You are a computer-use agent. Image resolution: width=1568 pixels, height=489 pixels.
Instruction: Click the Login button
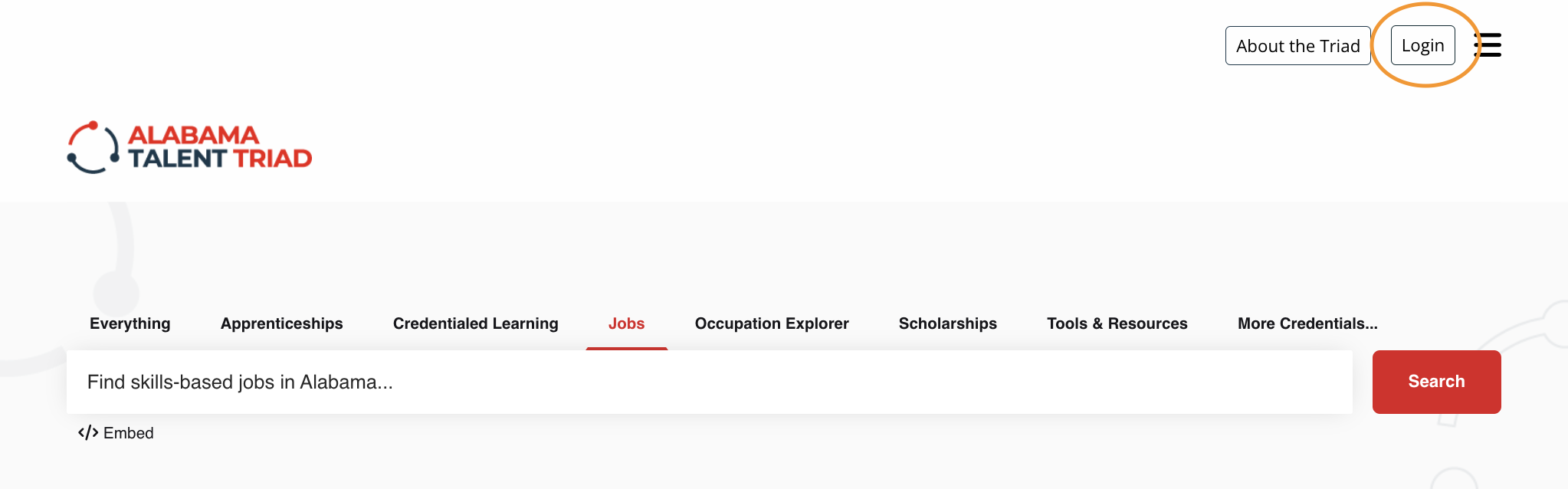[x=1422, y=46]
